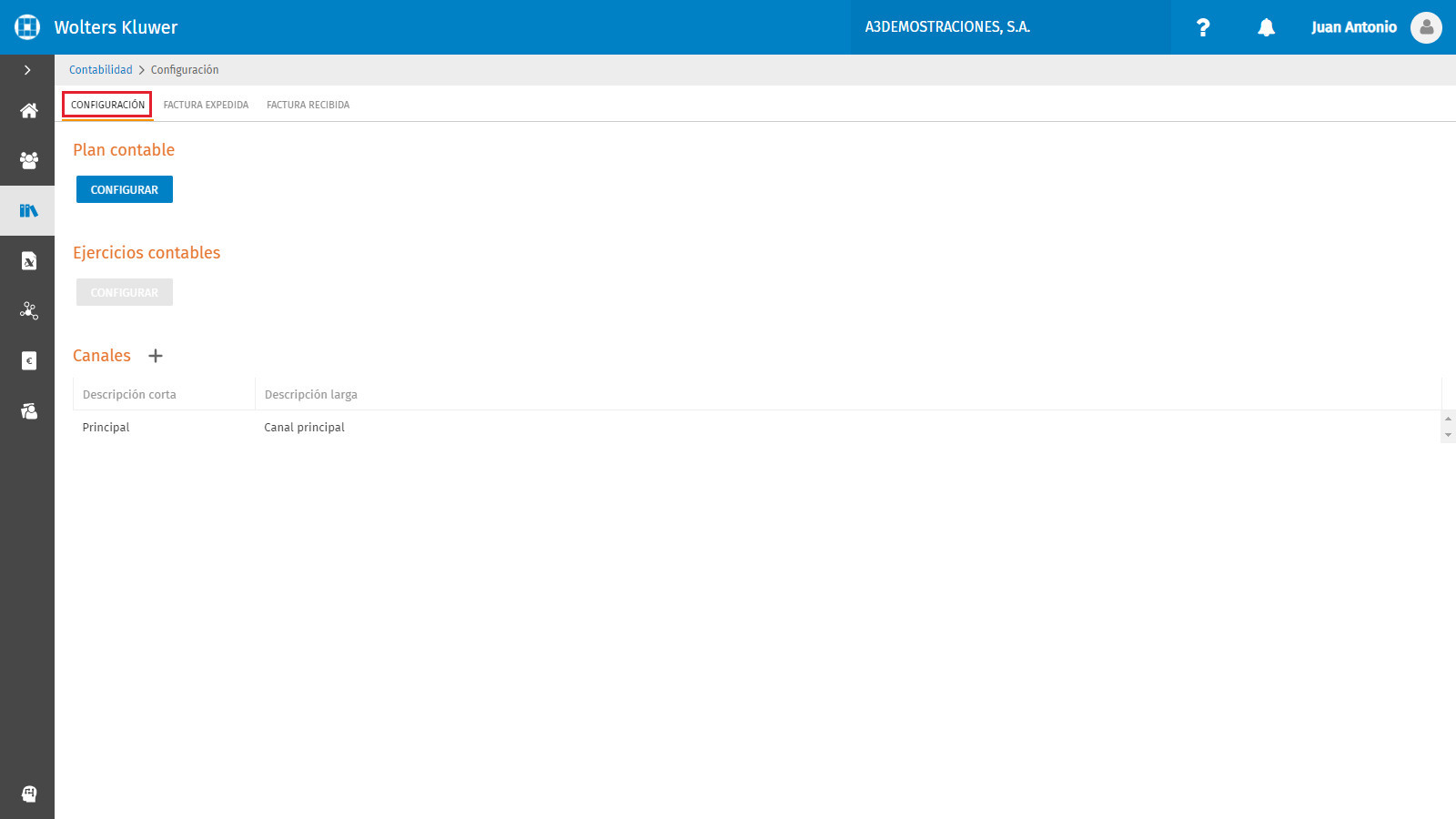Select the Principal channel cell

164,427
